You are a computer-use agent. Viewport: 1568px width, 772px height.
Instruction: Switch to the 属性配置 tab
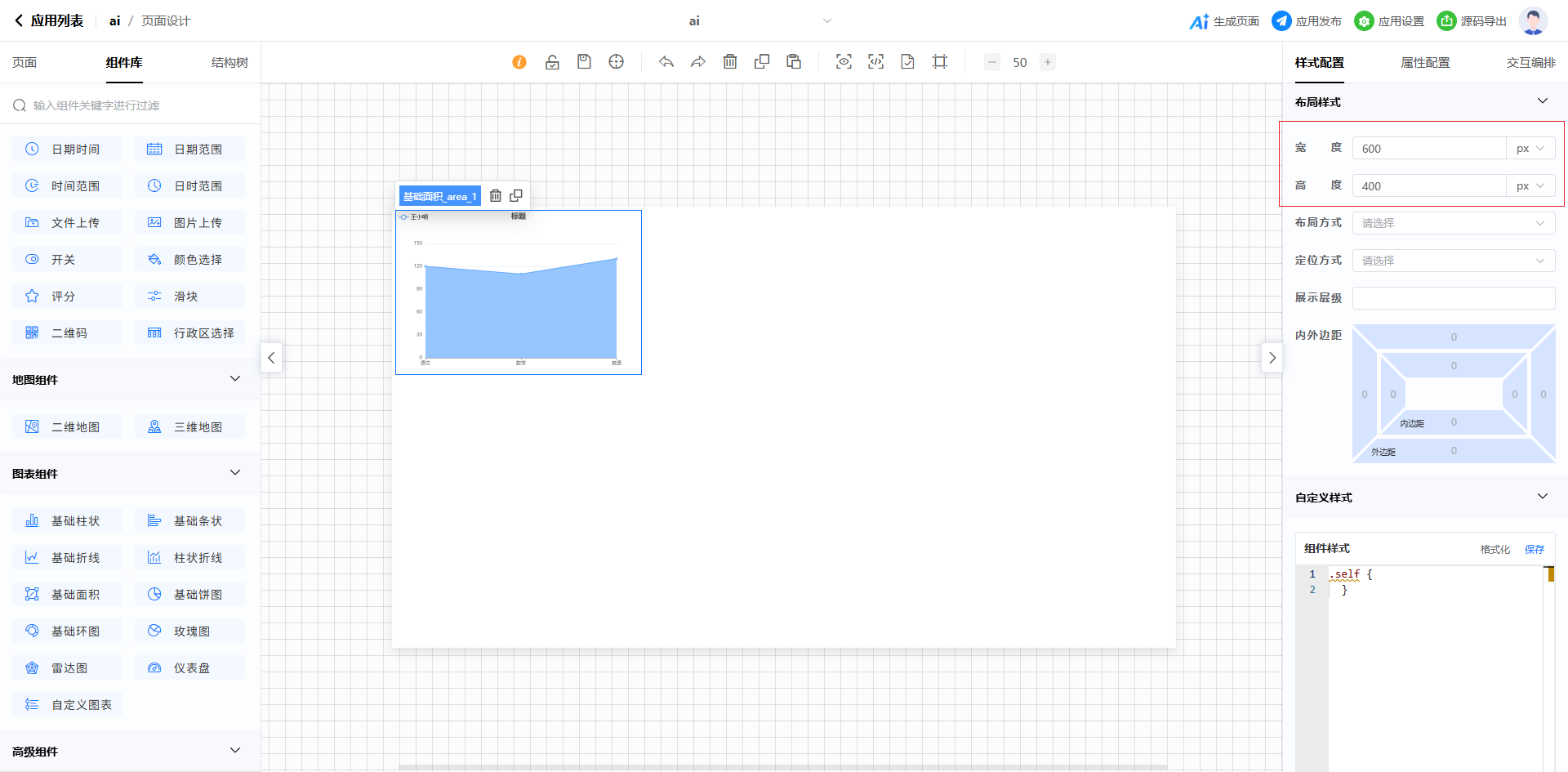[x=1425, y=63]
